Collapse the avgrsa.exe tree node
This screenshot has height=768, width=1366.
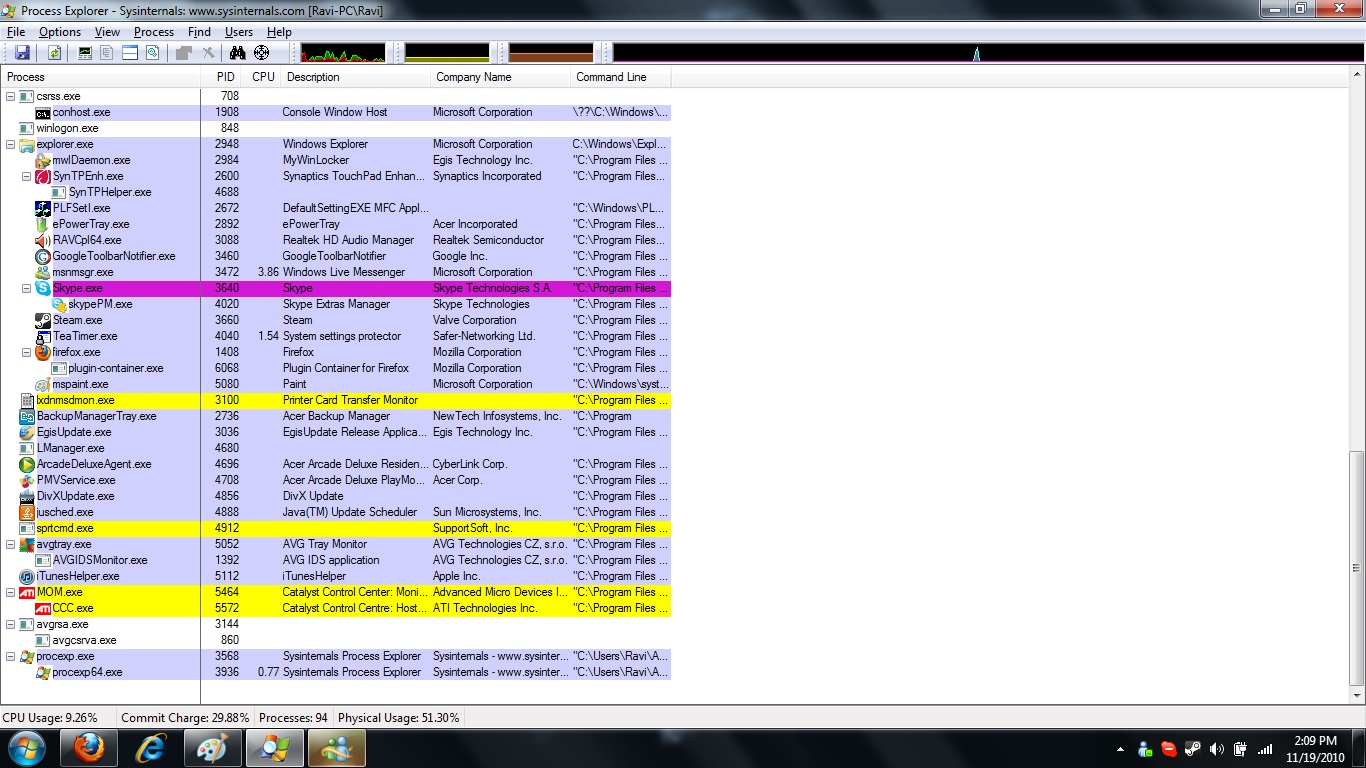11,624
